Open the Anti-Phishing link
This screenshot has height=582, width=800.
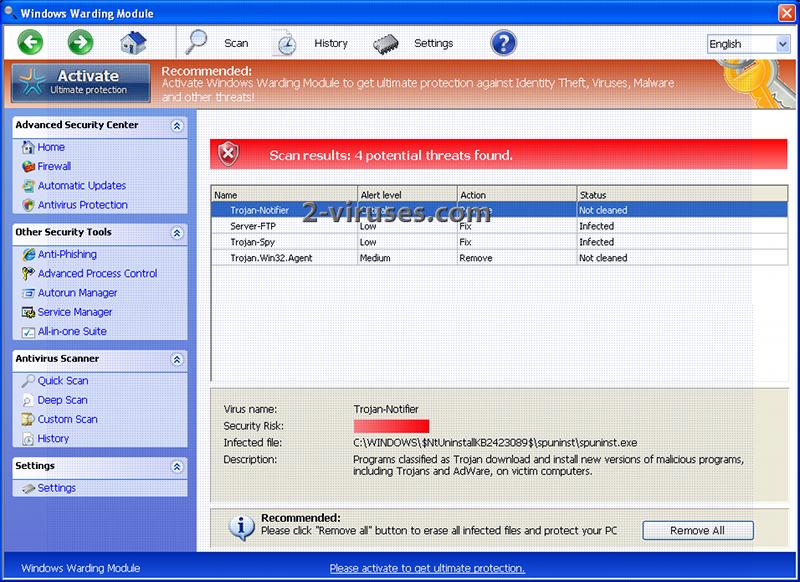pos(67,255)
